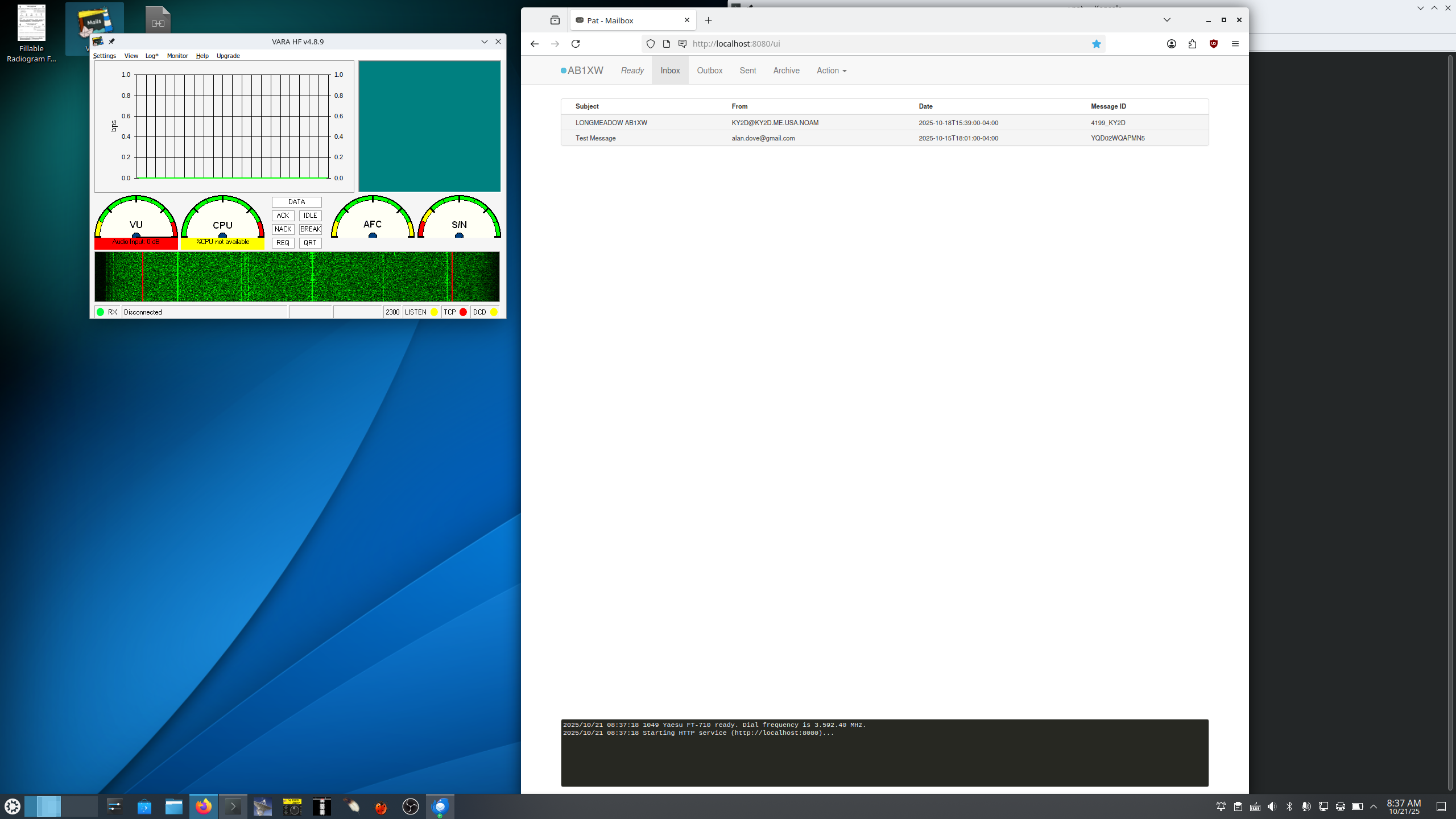Screen dimensions: 1456x819
Task: Click the yellow LISTEN indicator in VARA HF
Action: point(433,312)
